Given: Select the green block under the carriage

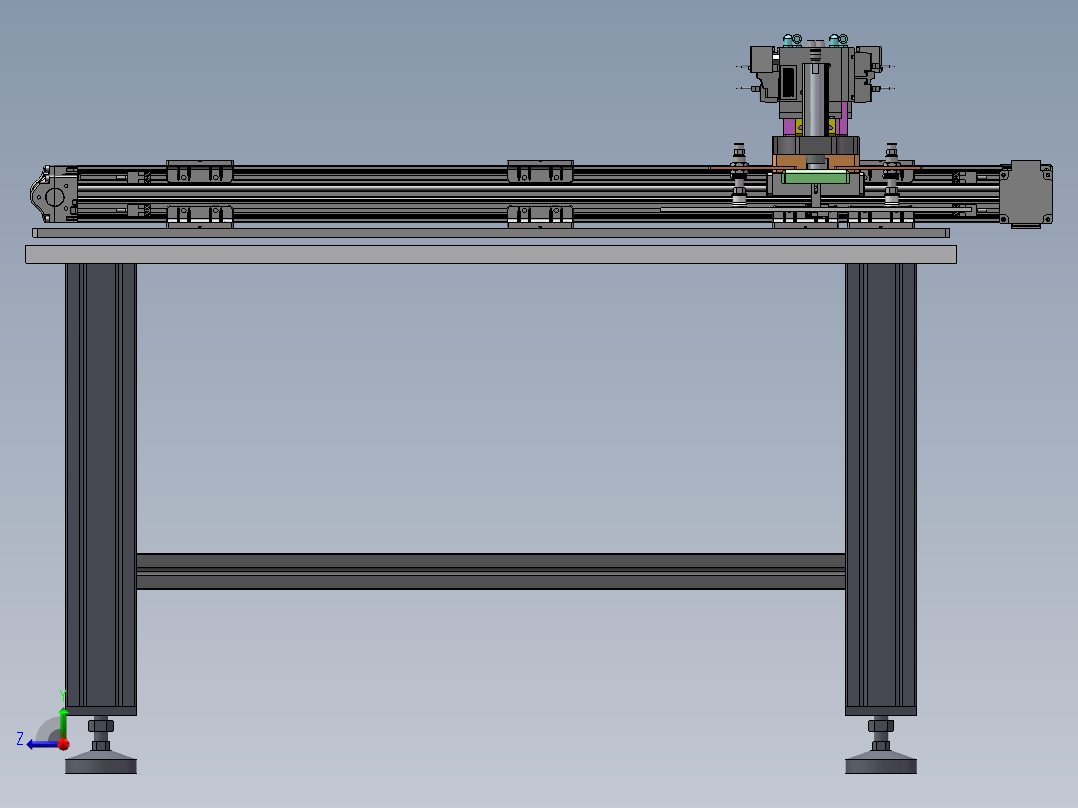Looking at the screenshot, I should pyautogui.click(x=815, y=177).
